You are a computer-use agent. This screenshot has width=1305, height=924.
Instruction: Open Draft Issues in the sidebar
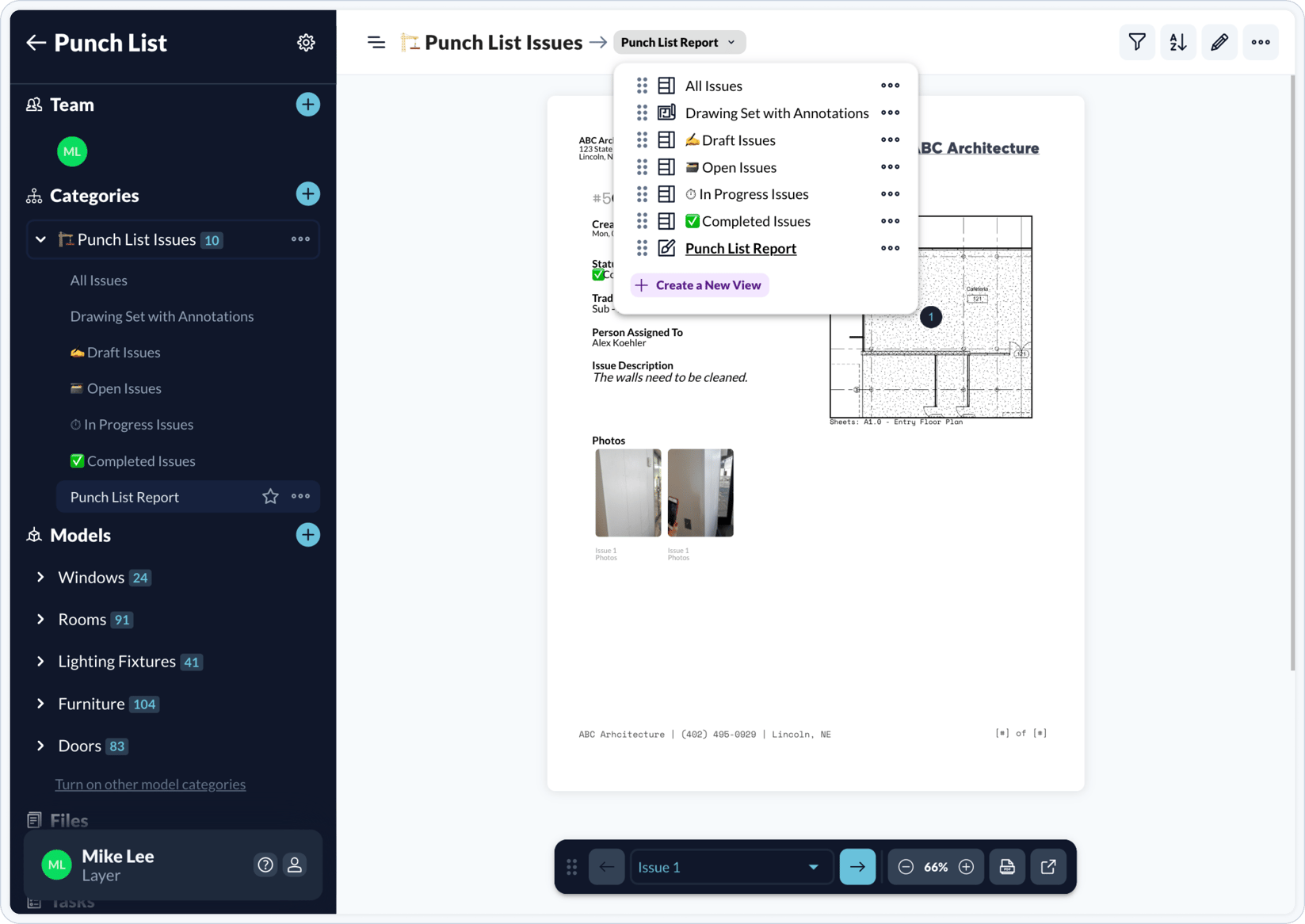coord(115,353)
